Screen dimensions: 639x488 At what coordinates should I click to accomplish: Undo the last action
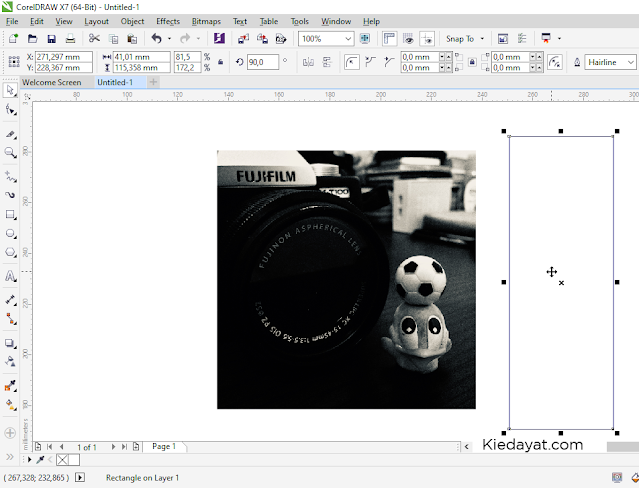[x=156, y=39]
